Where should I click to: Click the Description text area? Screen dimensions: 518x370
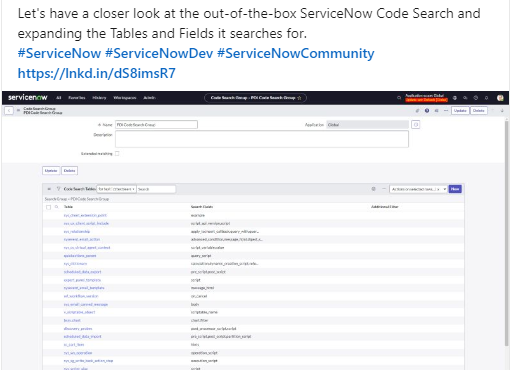point(262,139)
